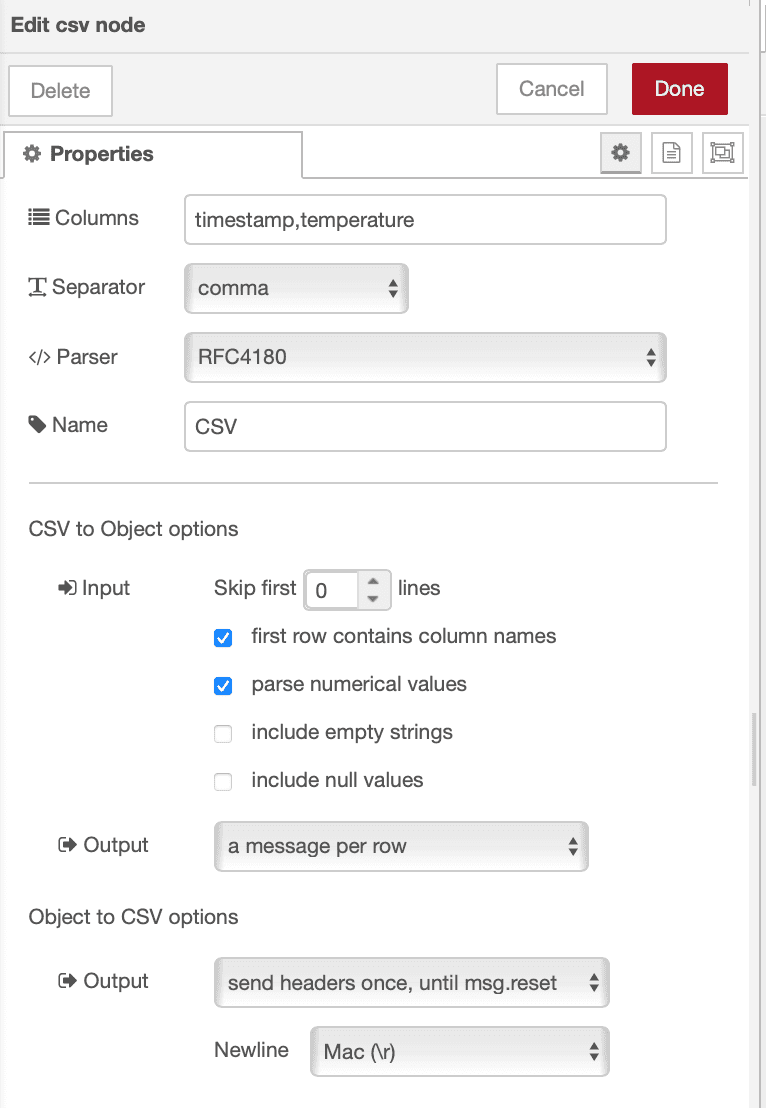
Task: Open the output mode dropdown for CSV rows
Action: tap(401, 846)
